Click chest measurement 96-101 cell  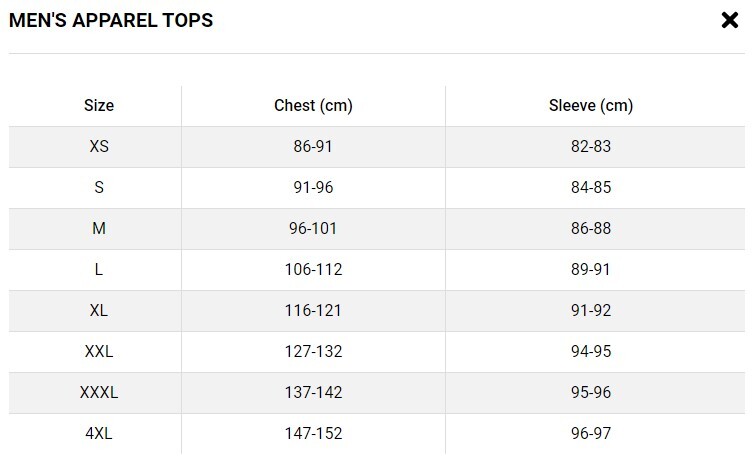[313, 228]
